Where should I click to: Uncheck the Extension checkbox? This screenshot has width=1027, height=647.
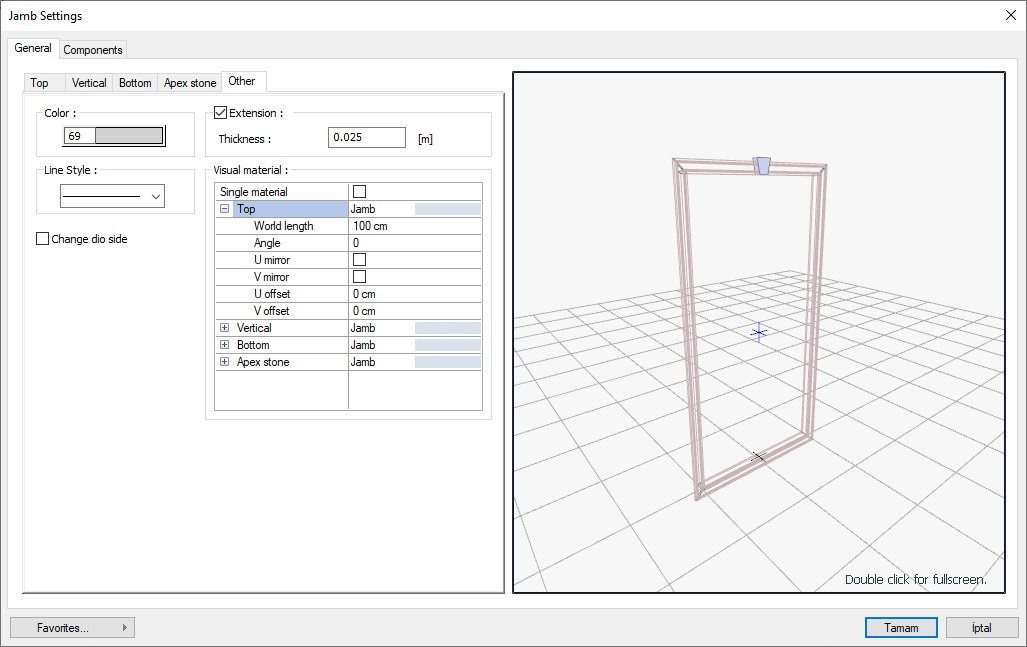click(x=222, y=113)
